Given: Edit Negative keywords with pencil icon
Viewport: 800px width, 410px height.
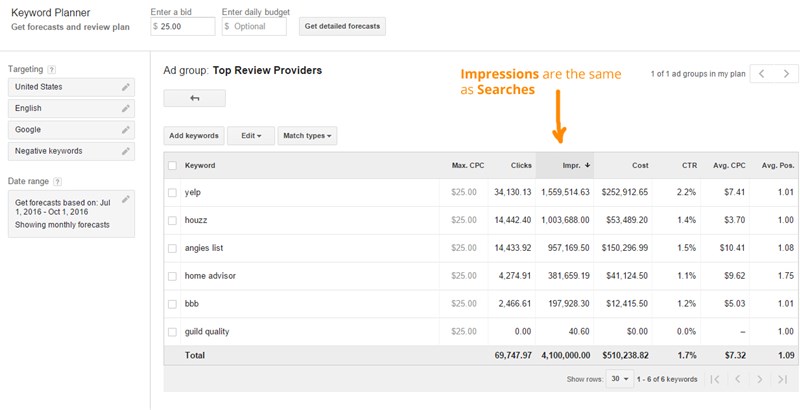Looking at the screenshot, I should click(125, 151).
